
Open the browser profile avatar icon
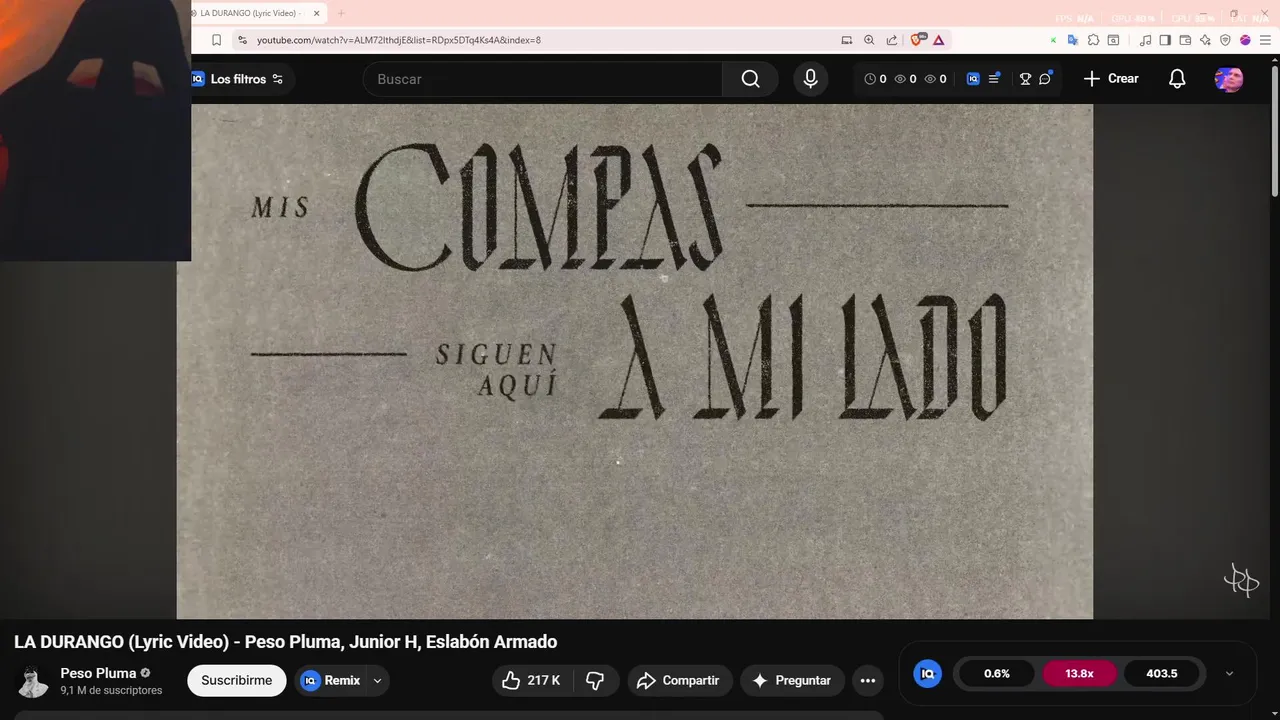pyautogui.click(x=1245, y=40)
